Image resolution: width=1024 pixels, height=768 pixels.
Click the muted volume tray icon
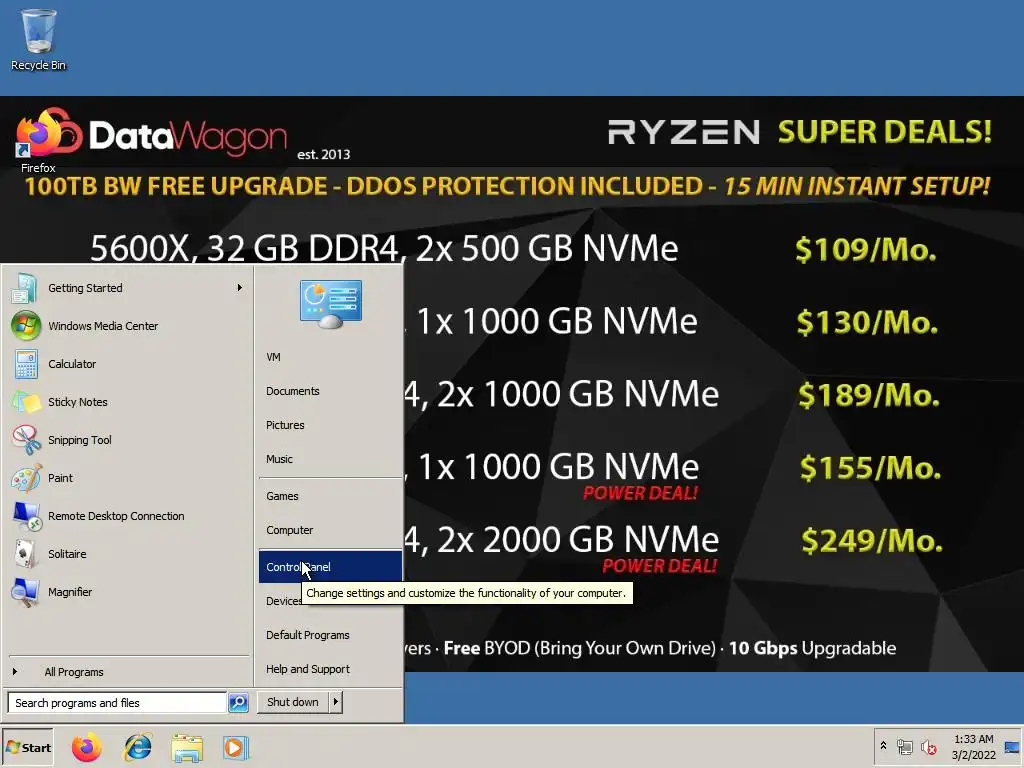pos(928,747)
